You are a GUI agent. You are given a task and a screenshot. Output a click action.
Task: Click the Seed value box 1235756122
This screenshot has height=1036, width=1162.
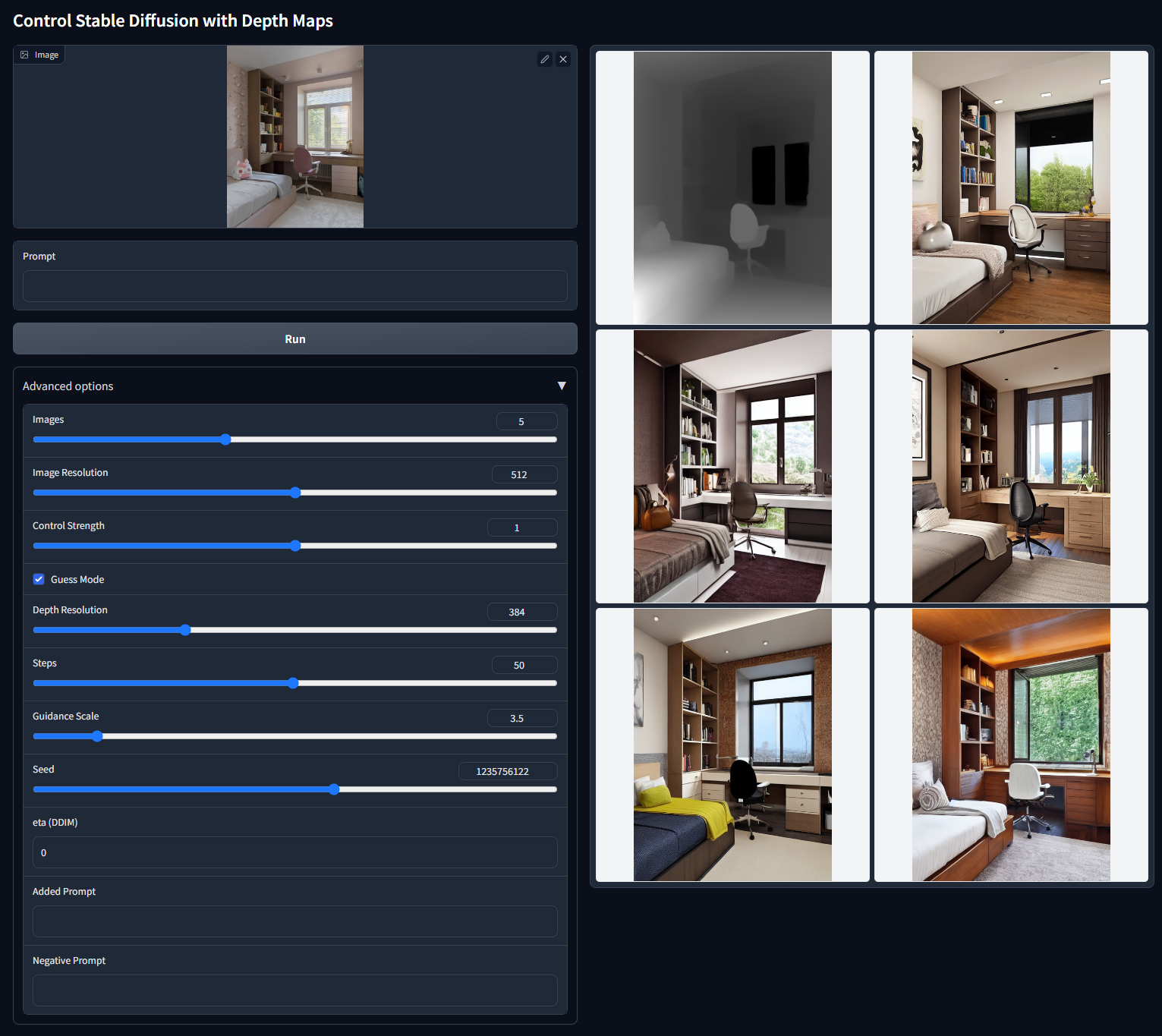point(508,771)
